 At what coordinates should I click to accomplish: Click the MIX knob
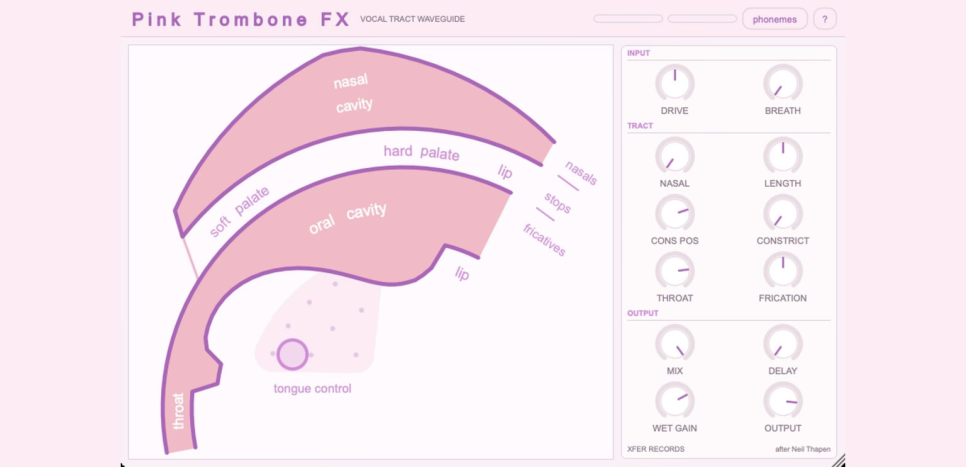pos(675,343)
